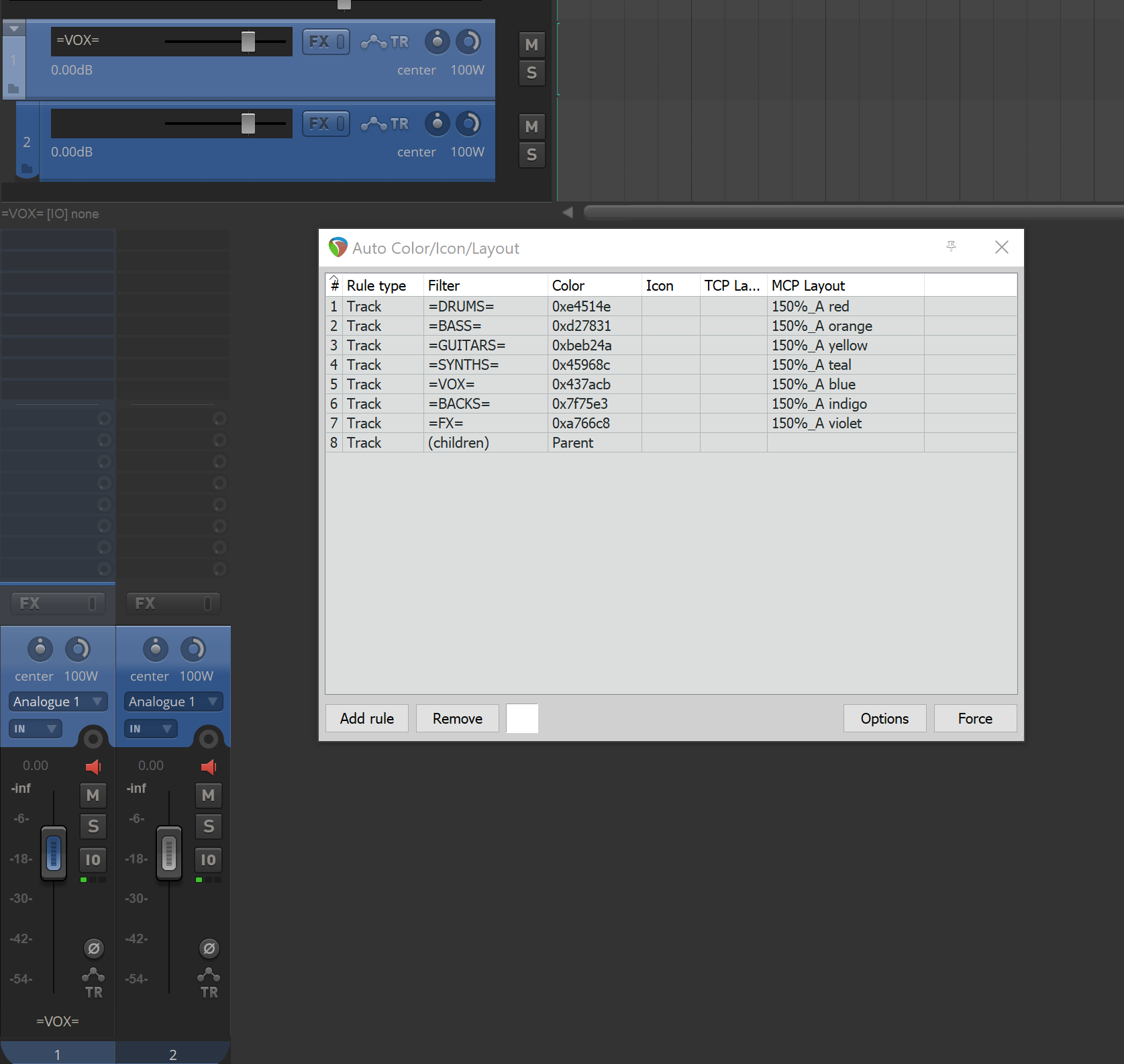Mute the =VOX= track in track panel
Viewport: 1124px width, 1064px height.
[532, 45]
